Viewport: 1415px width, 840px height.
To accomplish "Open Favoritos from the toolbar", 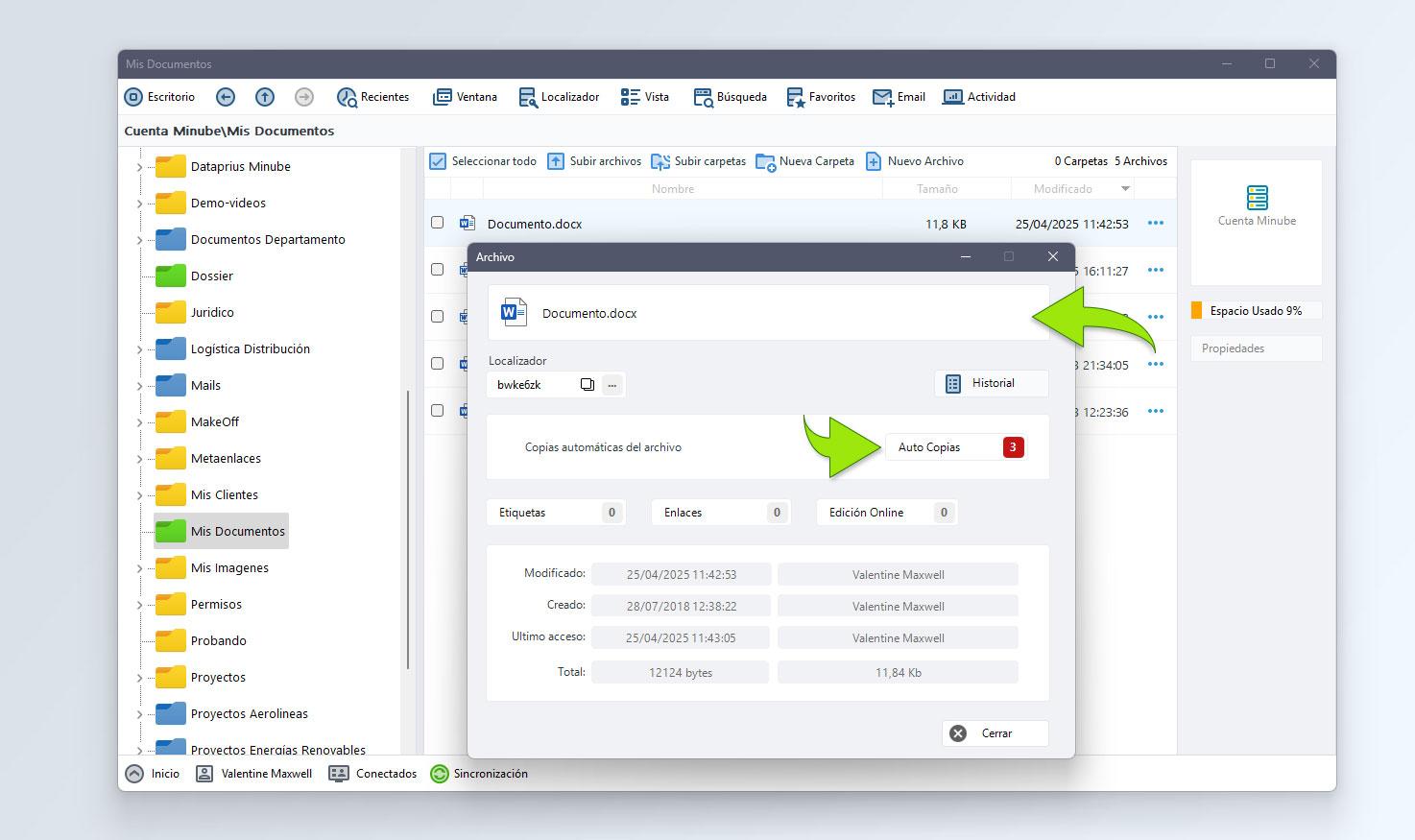I will (x=796, y=97).
